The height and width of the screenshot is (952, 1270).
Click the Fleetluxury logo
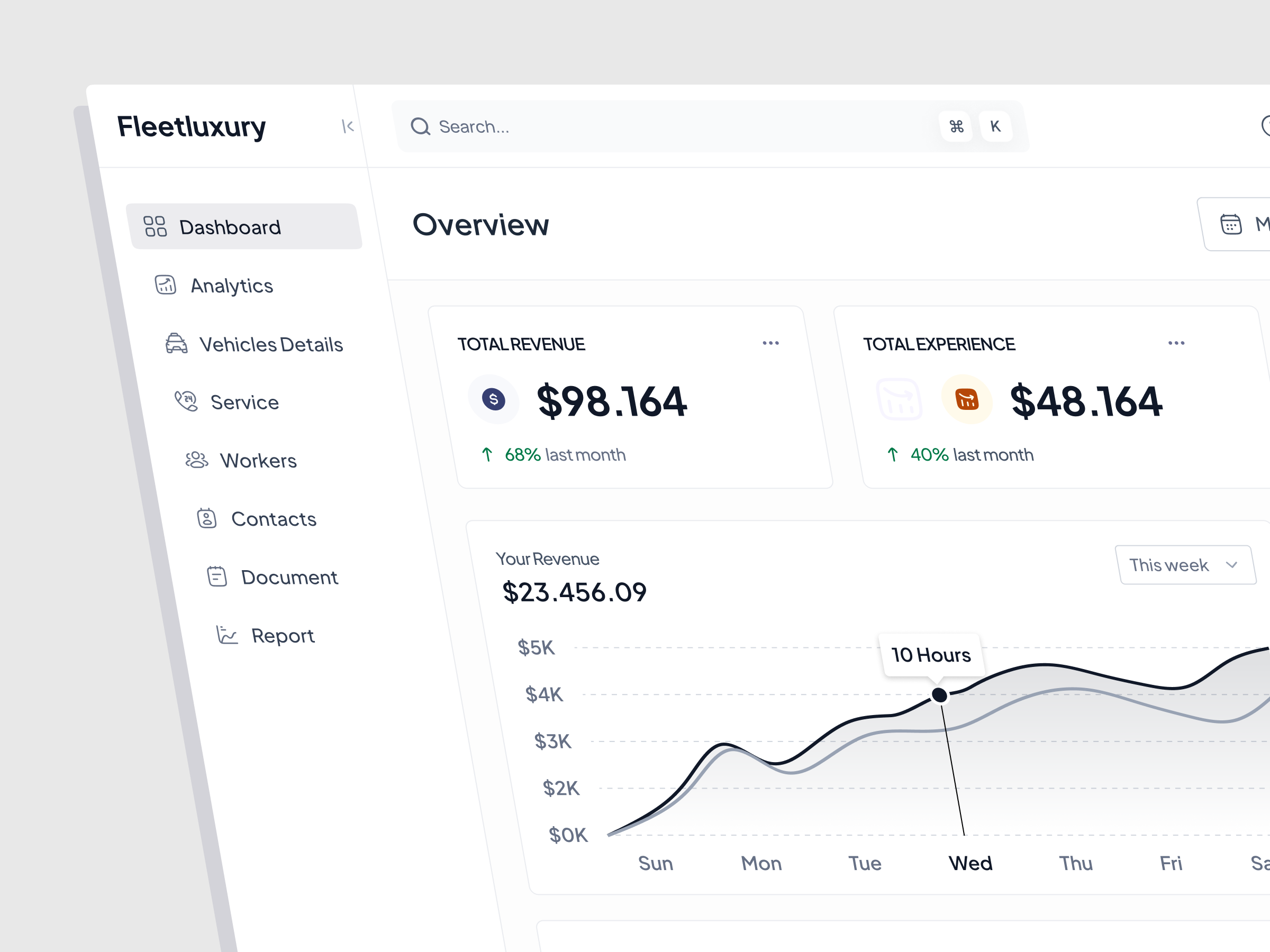(x=191, y=127)
